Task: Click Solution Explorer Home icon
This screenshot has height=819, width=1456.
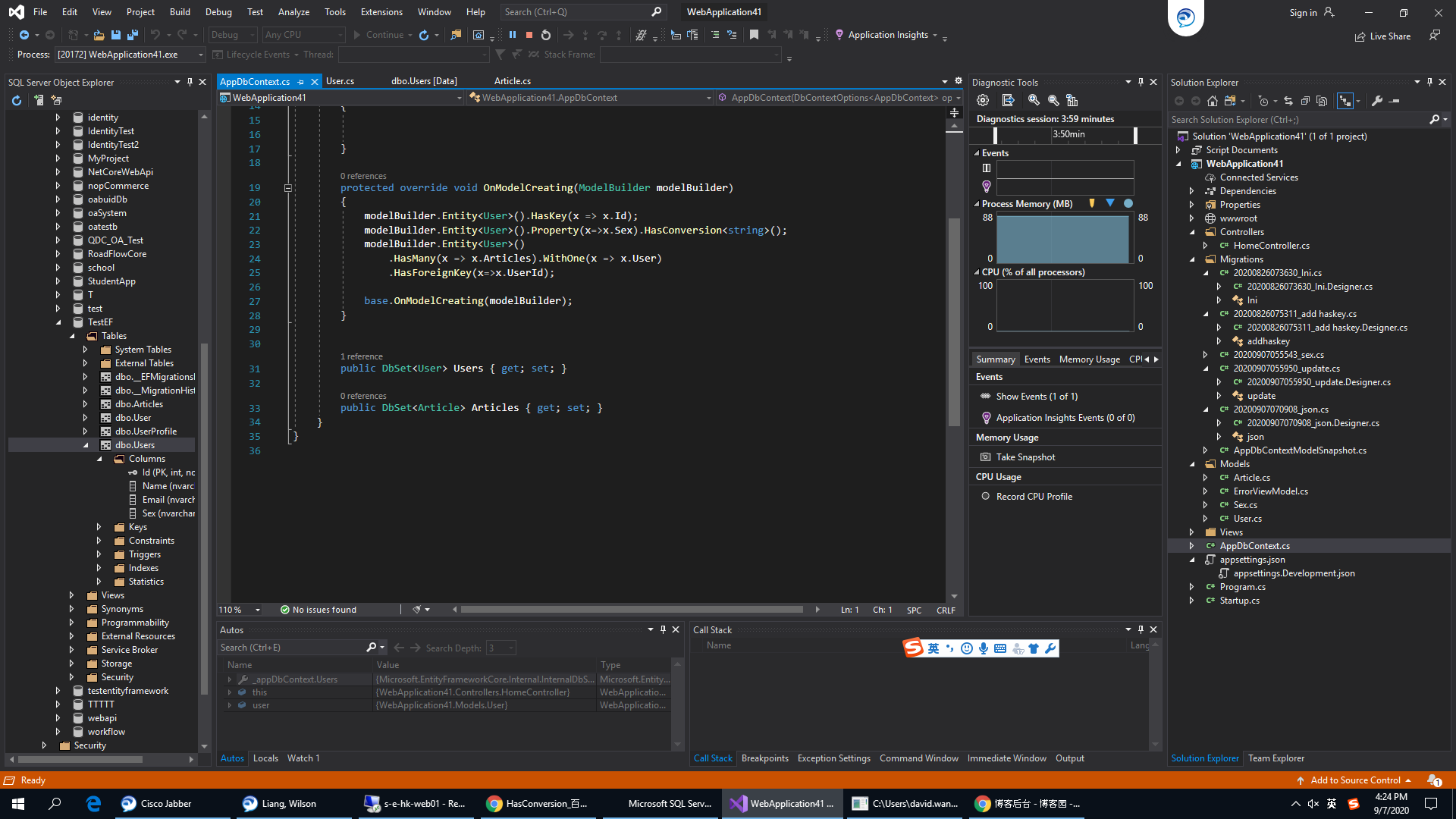Action: click(x=1213, y=101)
